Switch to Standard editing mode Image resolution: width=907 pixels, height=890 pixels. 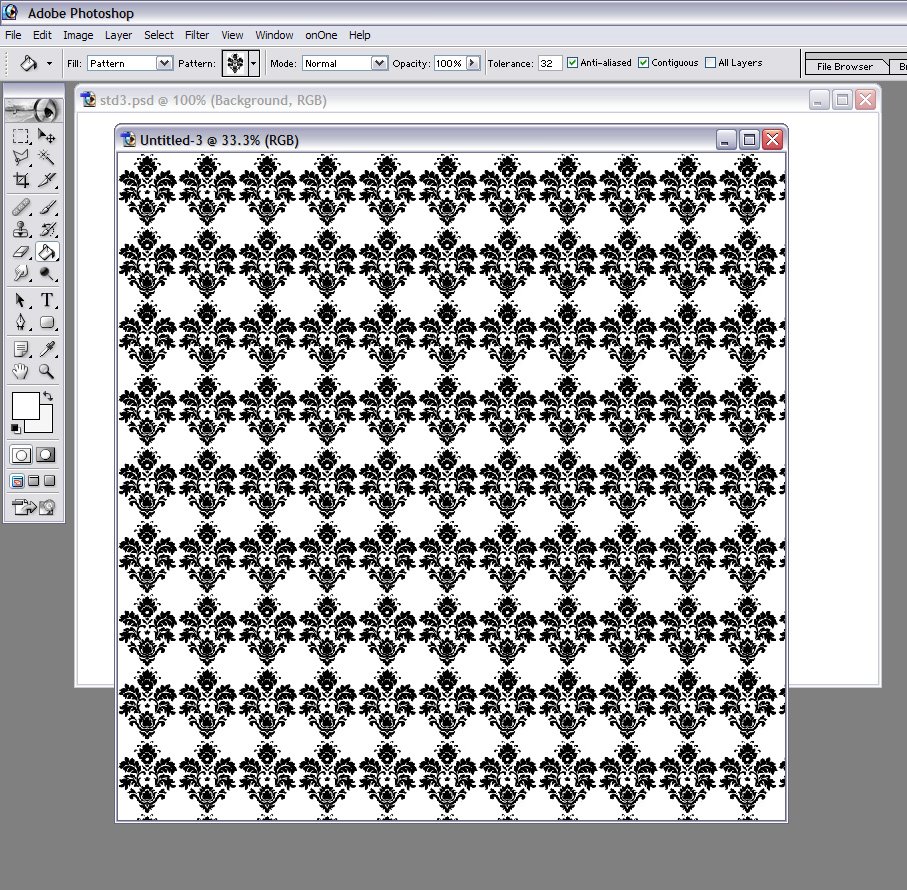pos(21,455)
